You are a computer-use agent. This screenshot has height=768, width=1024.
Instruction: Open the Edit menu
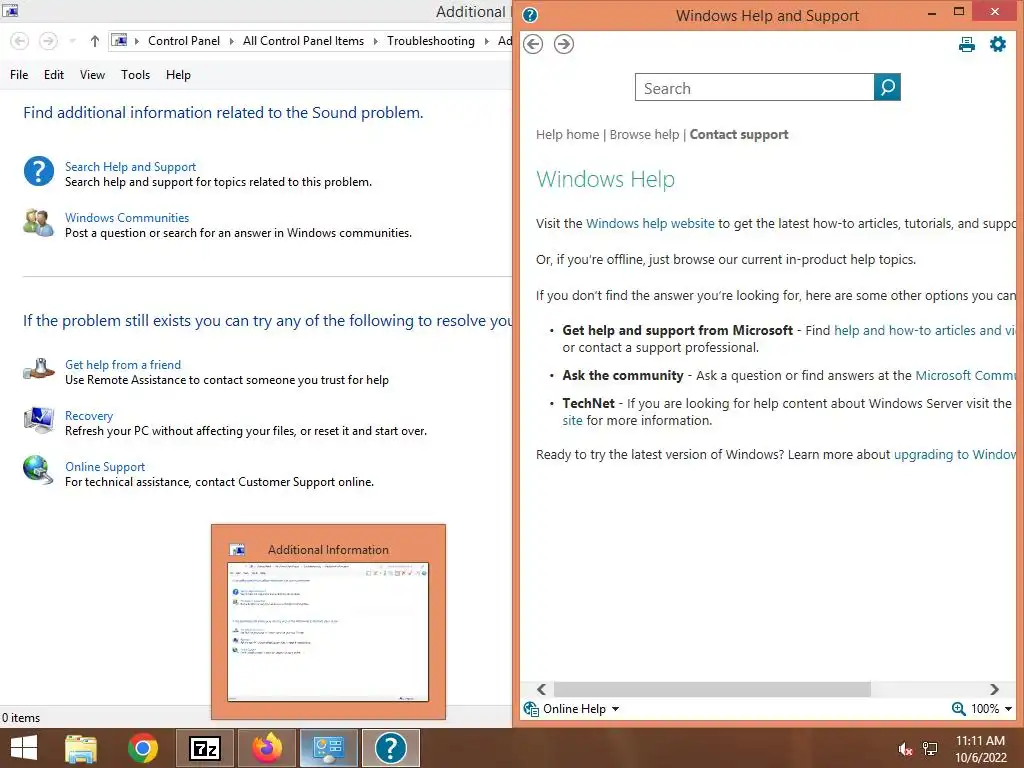[54, 75]
